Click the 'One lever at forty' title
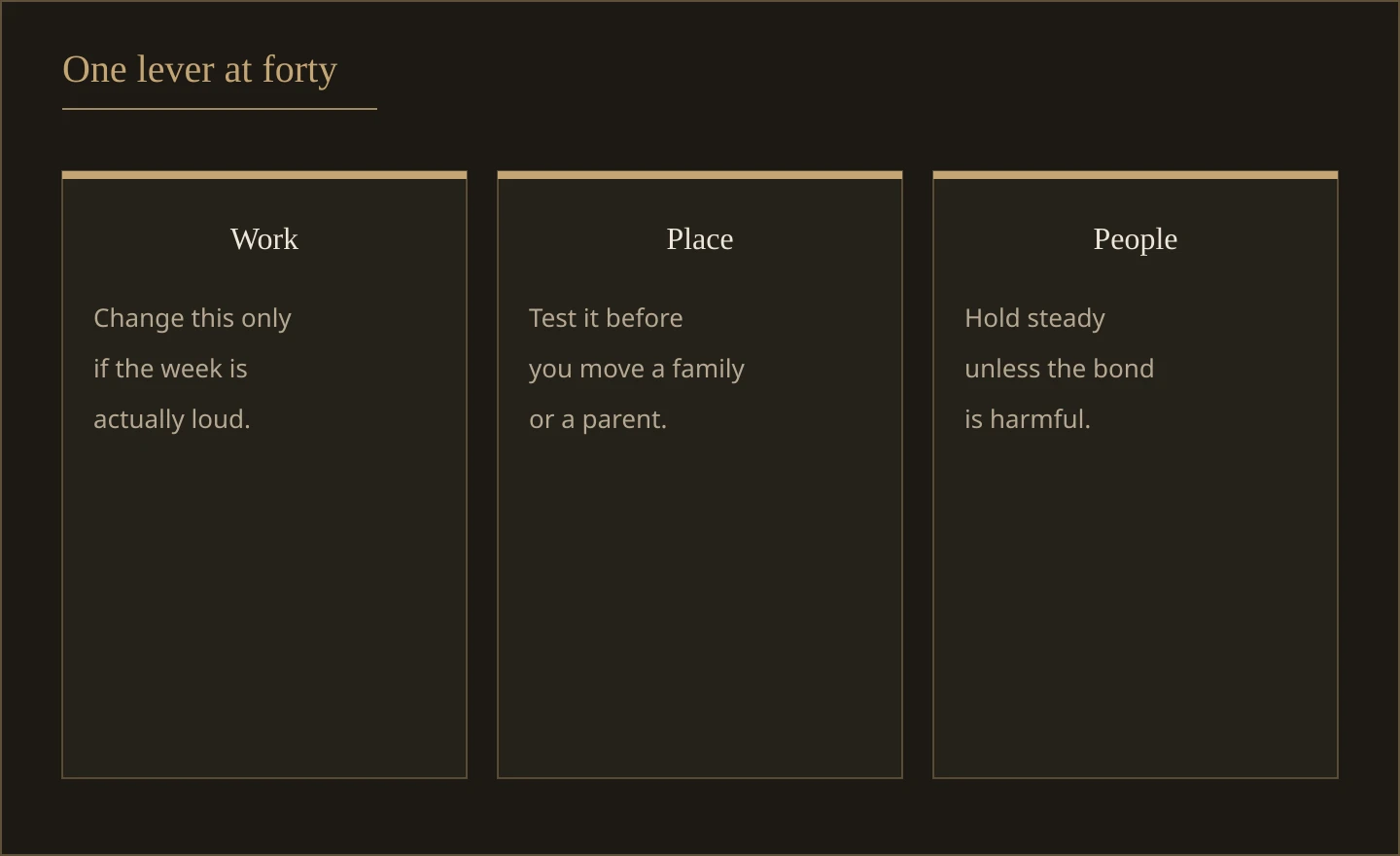This screenshot has width=1400, height=856. pyautogui.click(x=199, y=70)
